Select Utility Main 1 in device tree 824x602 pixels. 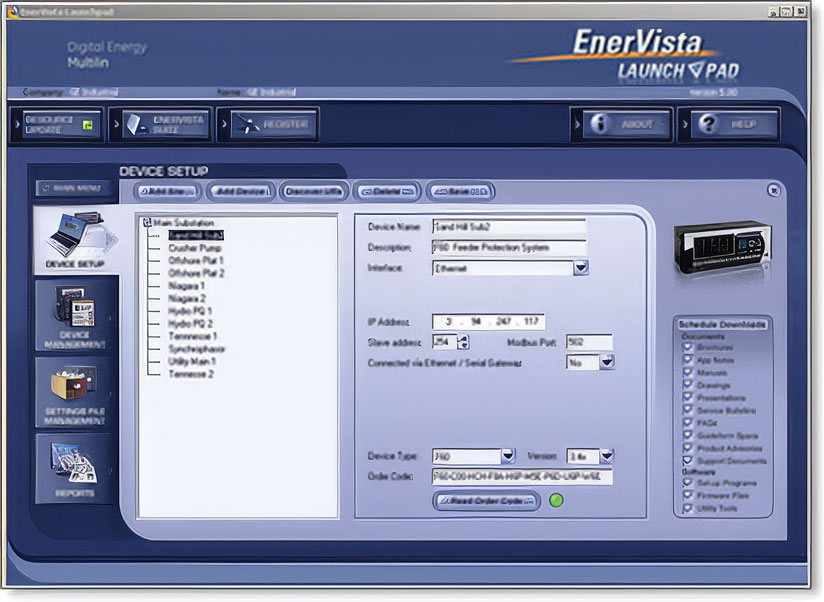pos(192,361)
